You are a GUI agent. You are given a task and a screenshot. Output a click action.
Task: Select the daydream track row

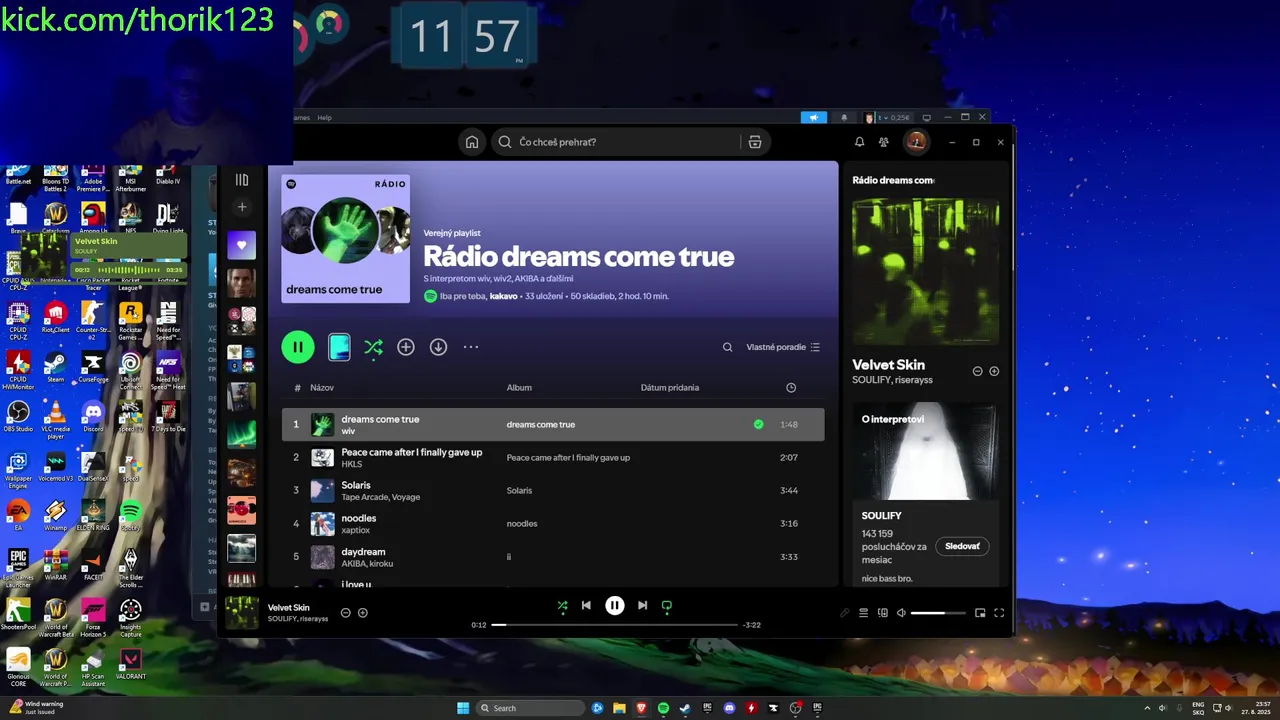click(x=553, y=556)
